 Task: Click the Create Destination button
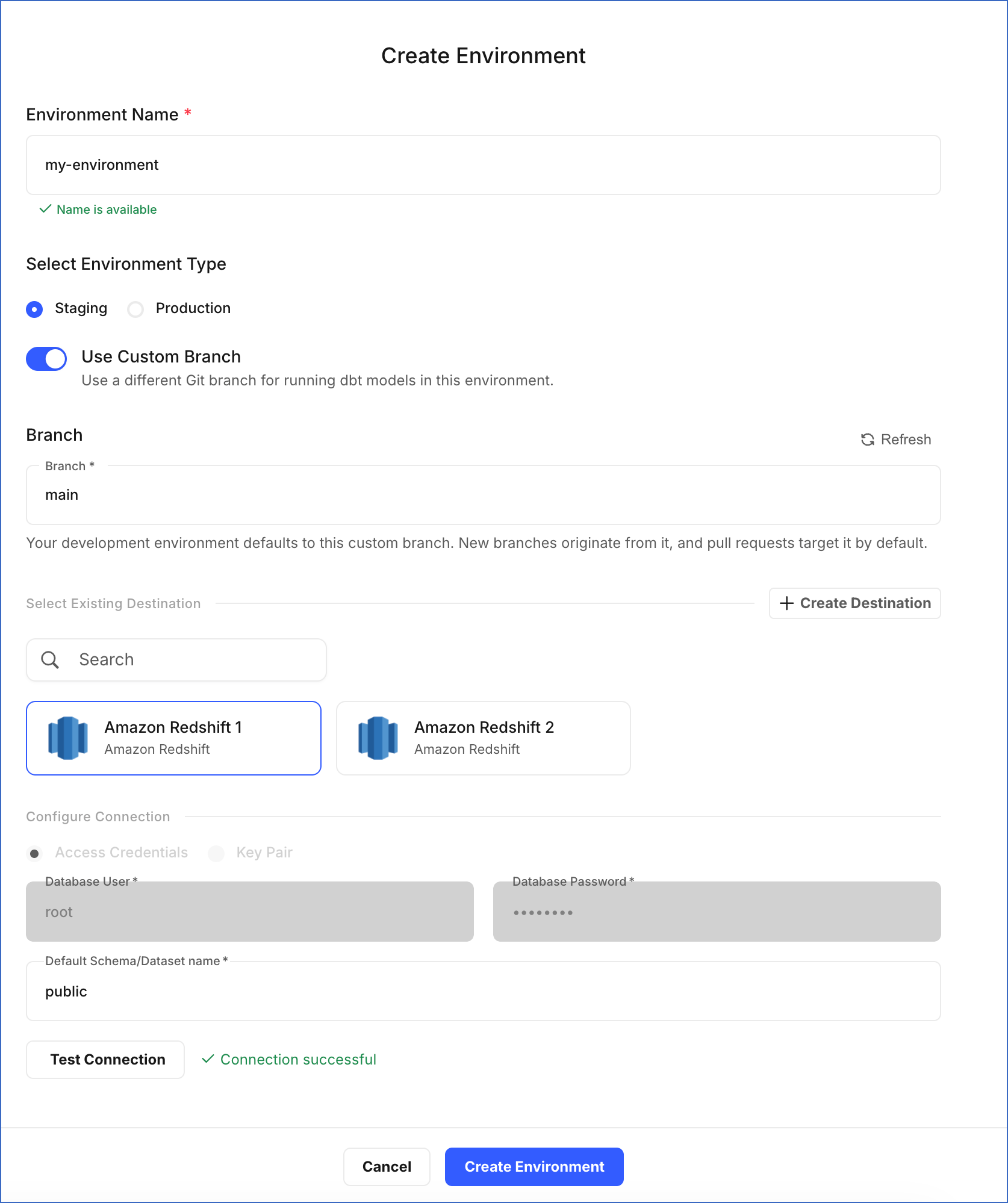855,603
